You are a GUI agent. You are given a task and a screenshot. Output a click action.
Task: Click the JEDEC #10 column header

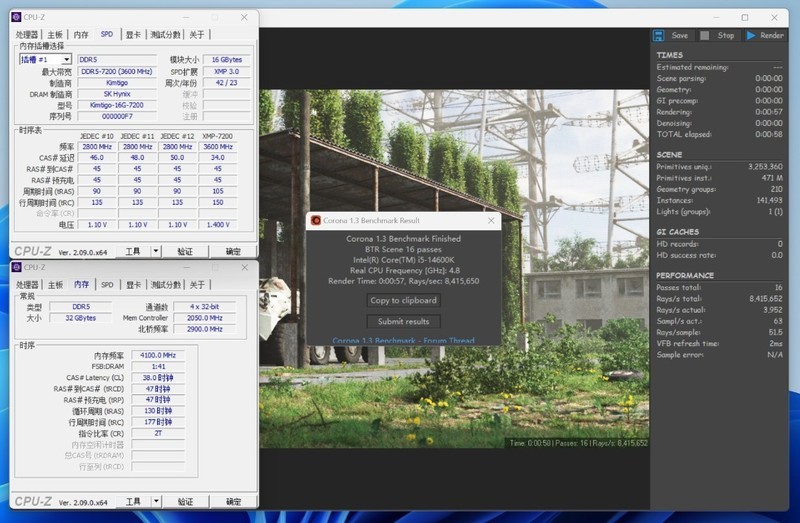(x=96, y=136)
